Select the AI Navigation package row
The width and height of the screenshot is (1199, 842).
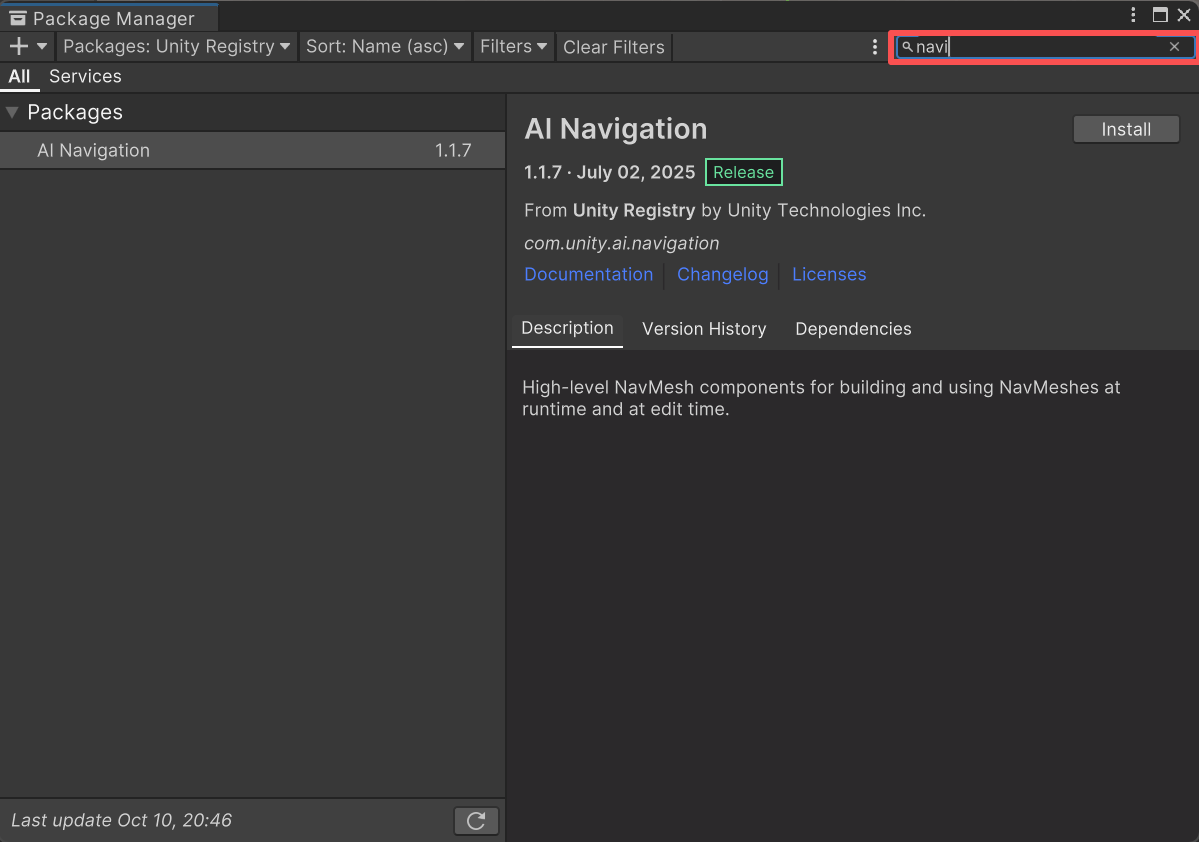(252, 150)
